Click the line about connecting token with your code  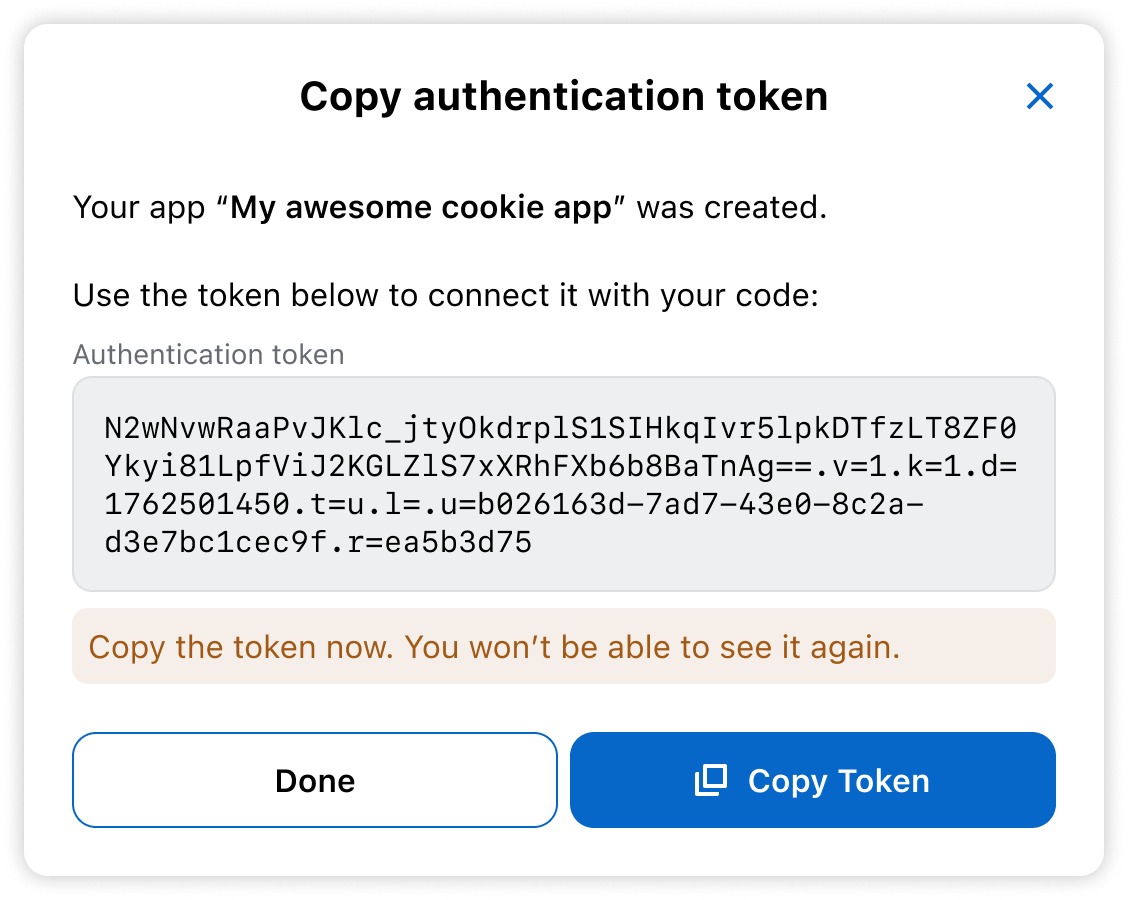(x=446, y=295)
